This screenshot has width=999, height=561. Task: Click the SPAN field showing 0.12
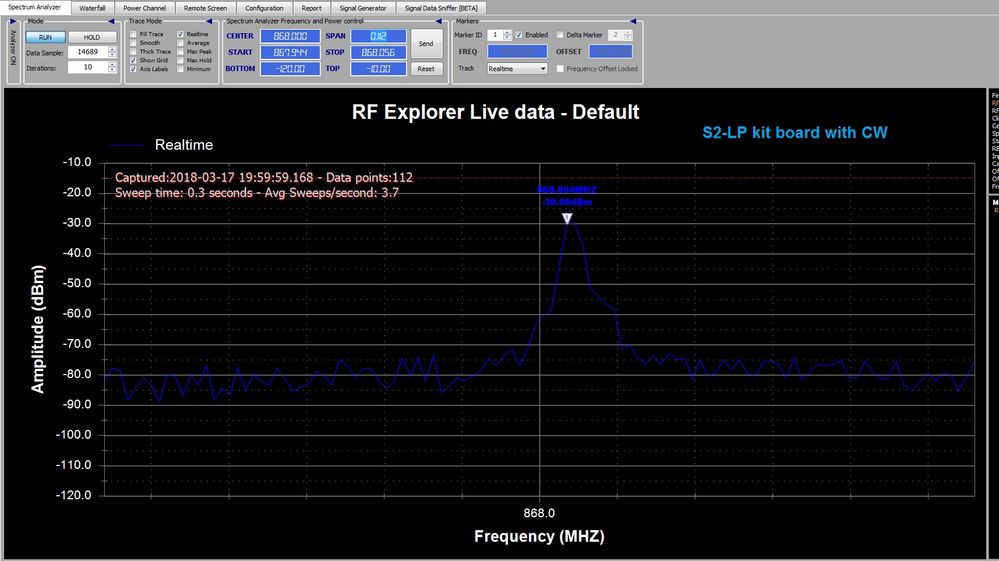[378, 36]
